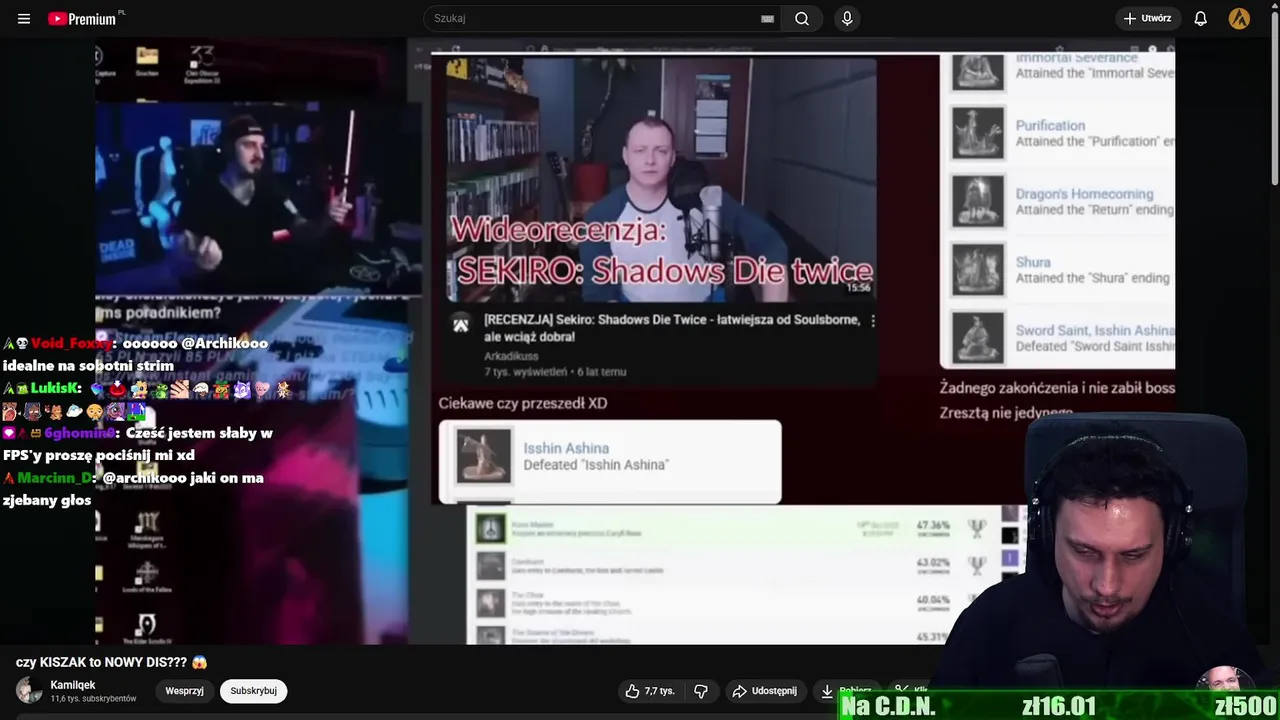The image size is (1280, 720).
Task: Click the '[RECENZJA] Sekiro: Shadows Die Twice' title
Action: (x=672, y=328)
